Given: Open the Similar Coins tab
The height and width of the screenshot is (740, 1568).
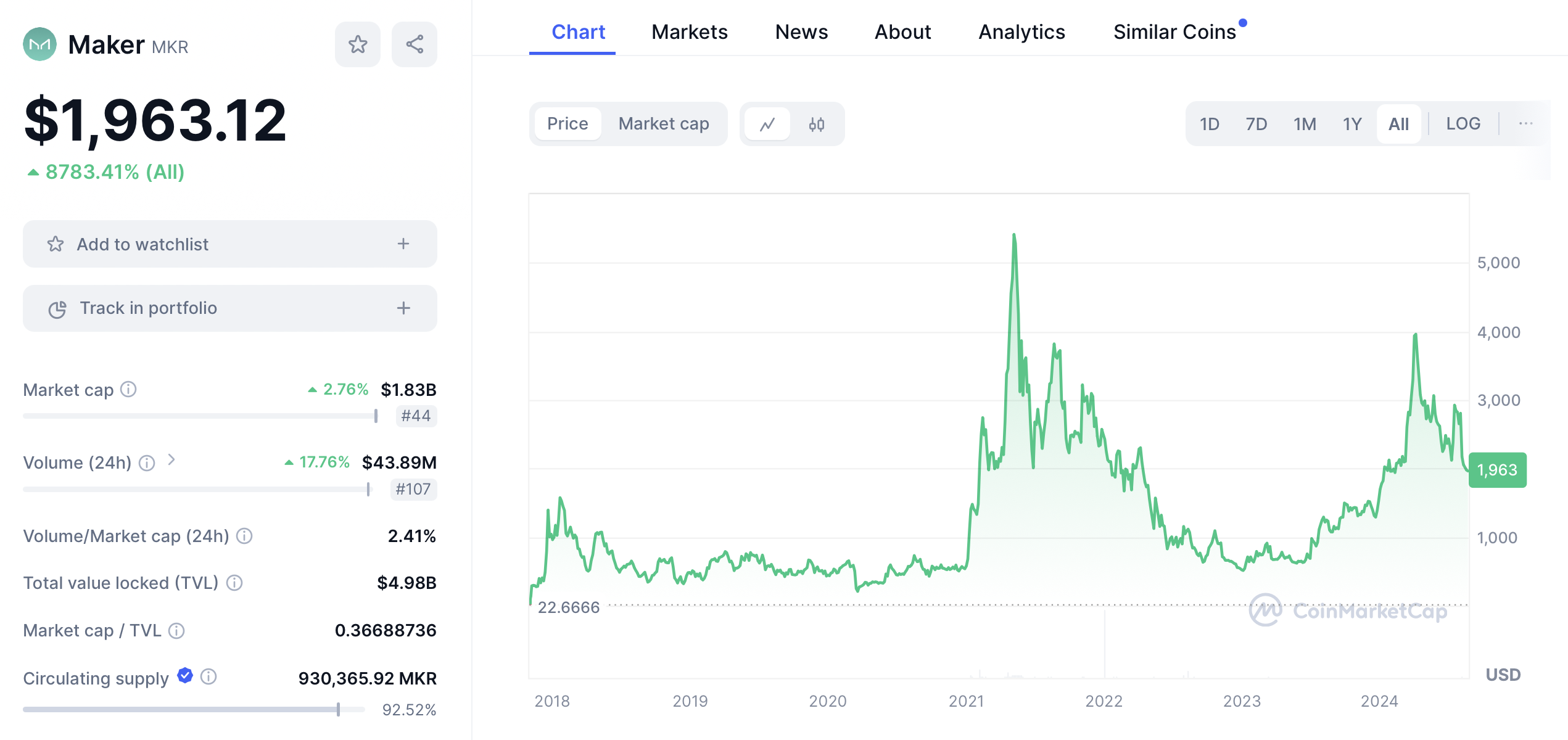Looking at the screenshot, I should point(1174,32).
